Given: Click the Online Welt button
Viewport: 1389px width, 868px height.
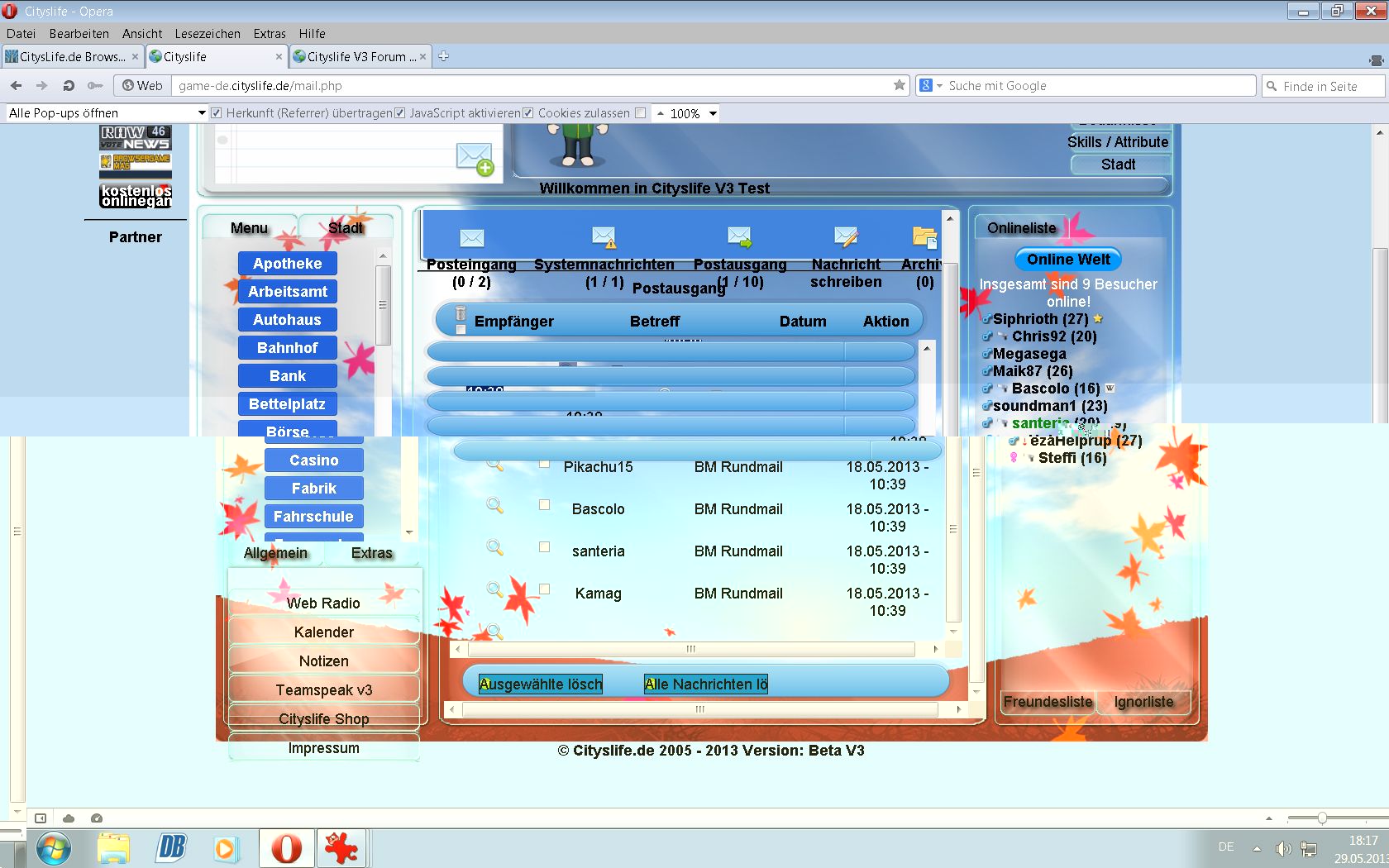Looking at the screenshot, I should pyautogui.click(x=1068, y=260).
